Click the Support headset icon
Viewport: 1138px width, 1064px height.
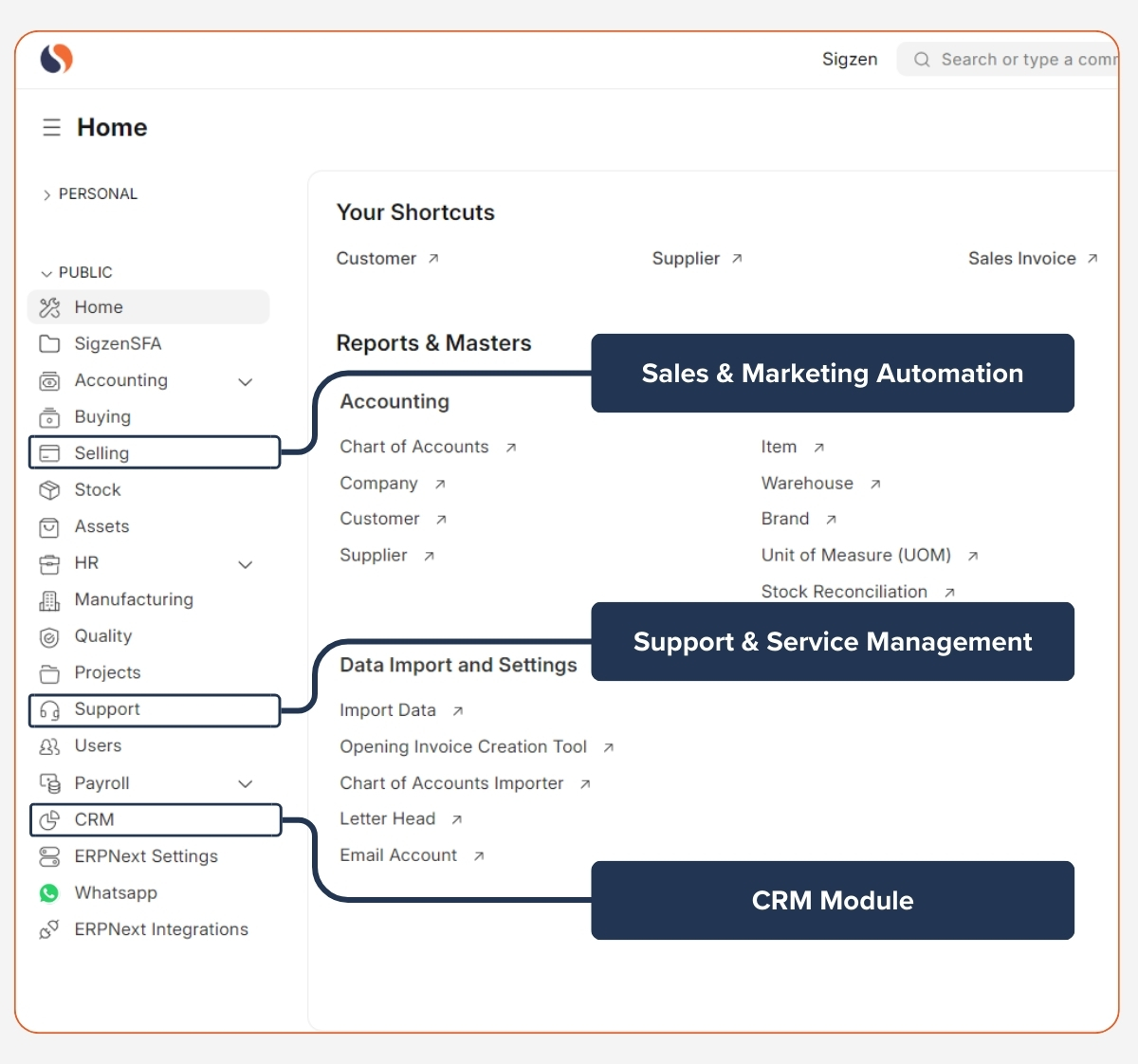pyautogui.click(x=49, y=709)
